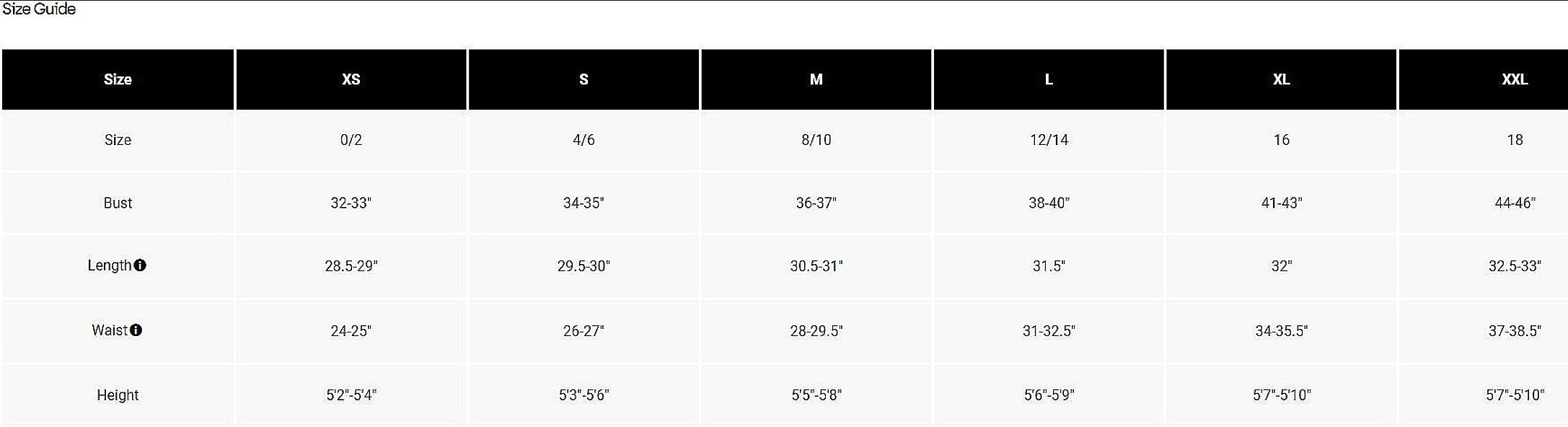Image resolution: width=1568 pixels, height=427 pixels.
Task: Click the 34-35.5" waist cell
Action: 1282,331
